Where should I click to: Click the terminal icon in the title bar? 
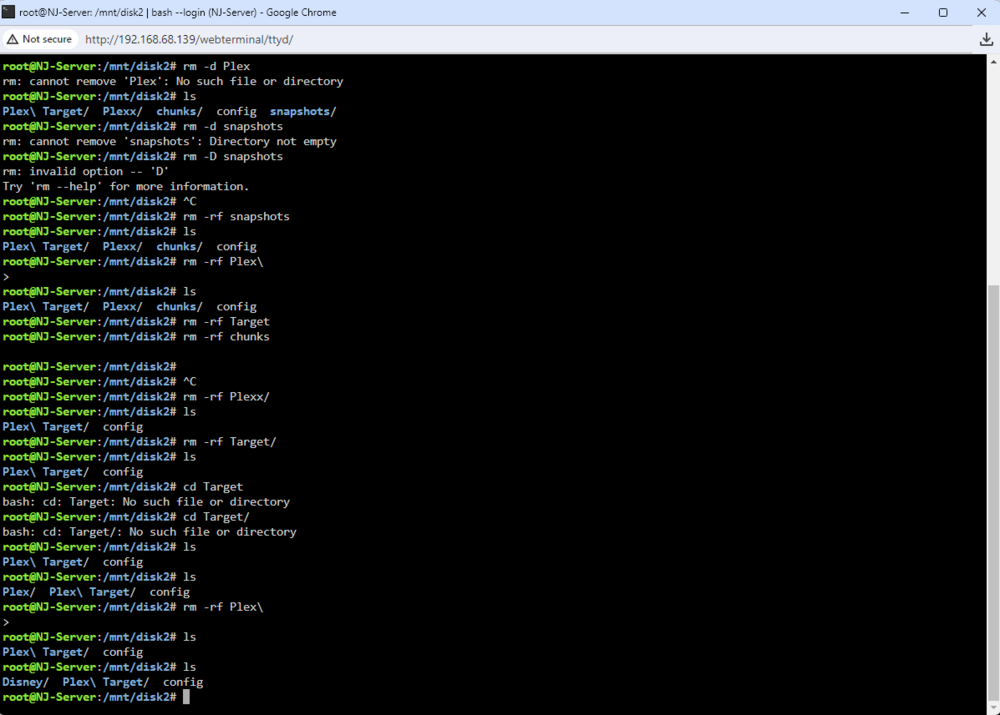coord(8,12)
